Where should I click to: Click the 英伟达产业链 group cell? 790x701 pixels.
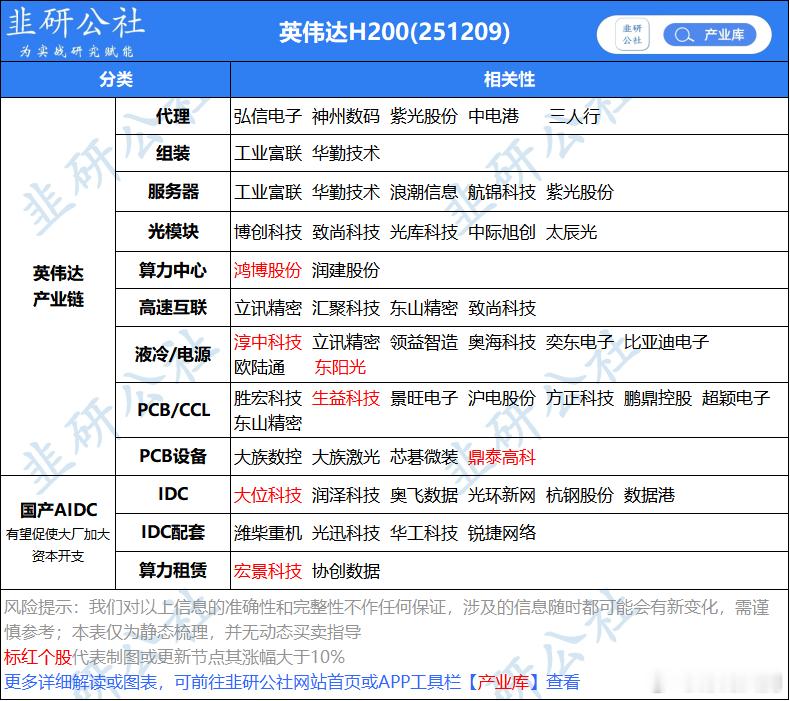(x=58, y=286)
